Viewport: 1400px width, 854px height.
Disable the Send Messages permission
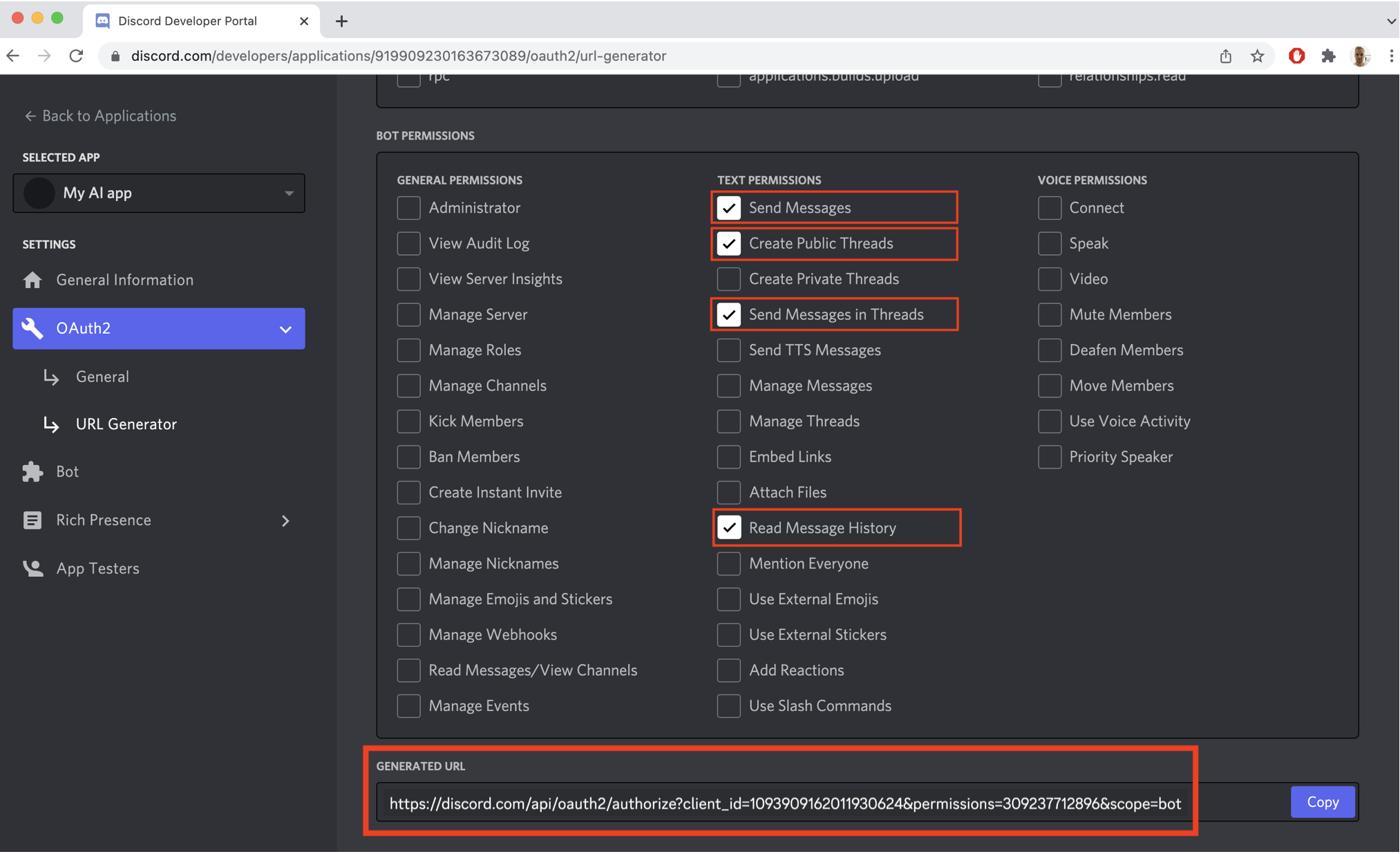[x=728, y=207]
